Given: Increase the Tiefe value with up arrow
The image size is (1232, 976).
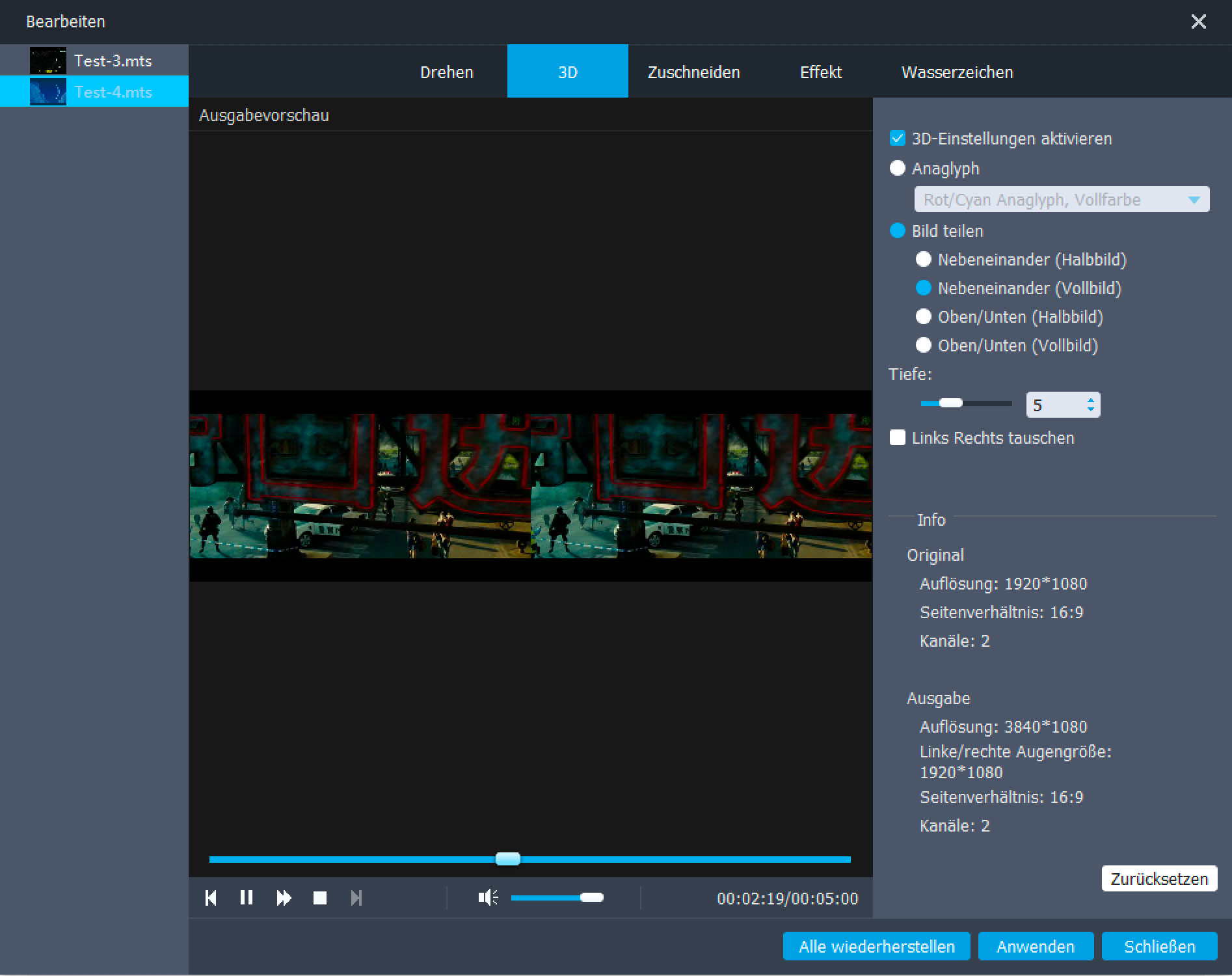Looking at the screenshot, I should pos(1090,400).
